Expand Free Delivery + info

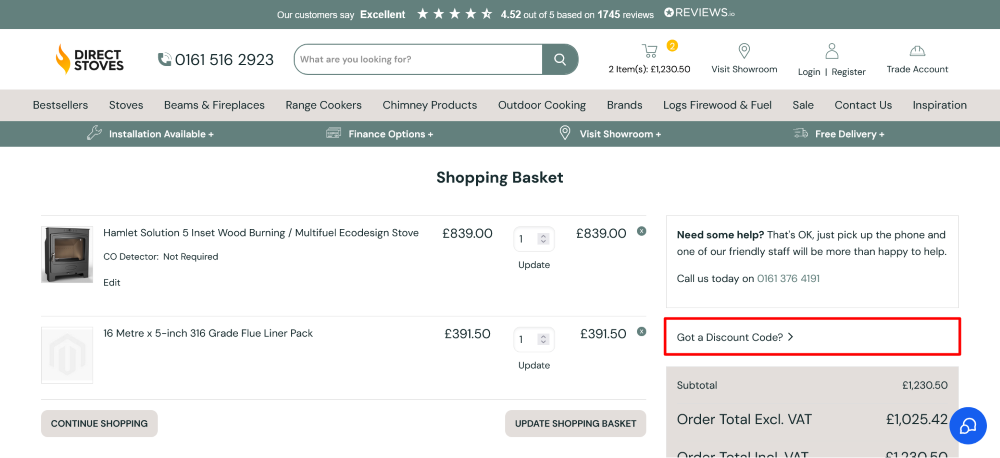tap(849, 134)
